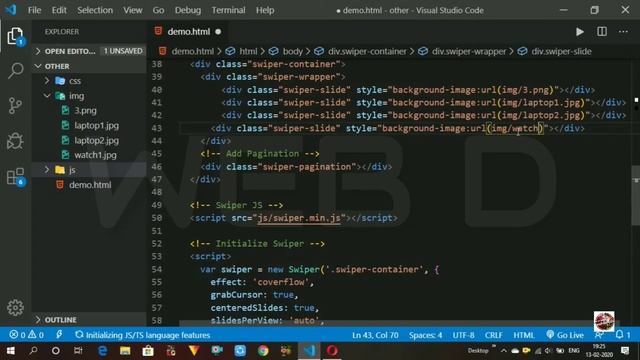Open the Terminal menu
The width and height of the screenshot is (640, 360).
228,10
